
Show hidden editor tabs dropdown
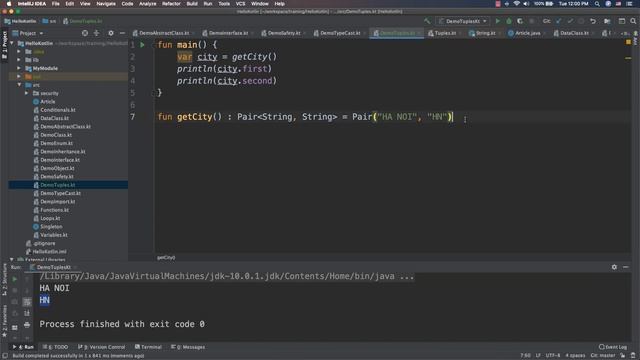pos(625,33)
